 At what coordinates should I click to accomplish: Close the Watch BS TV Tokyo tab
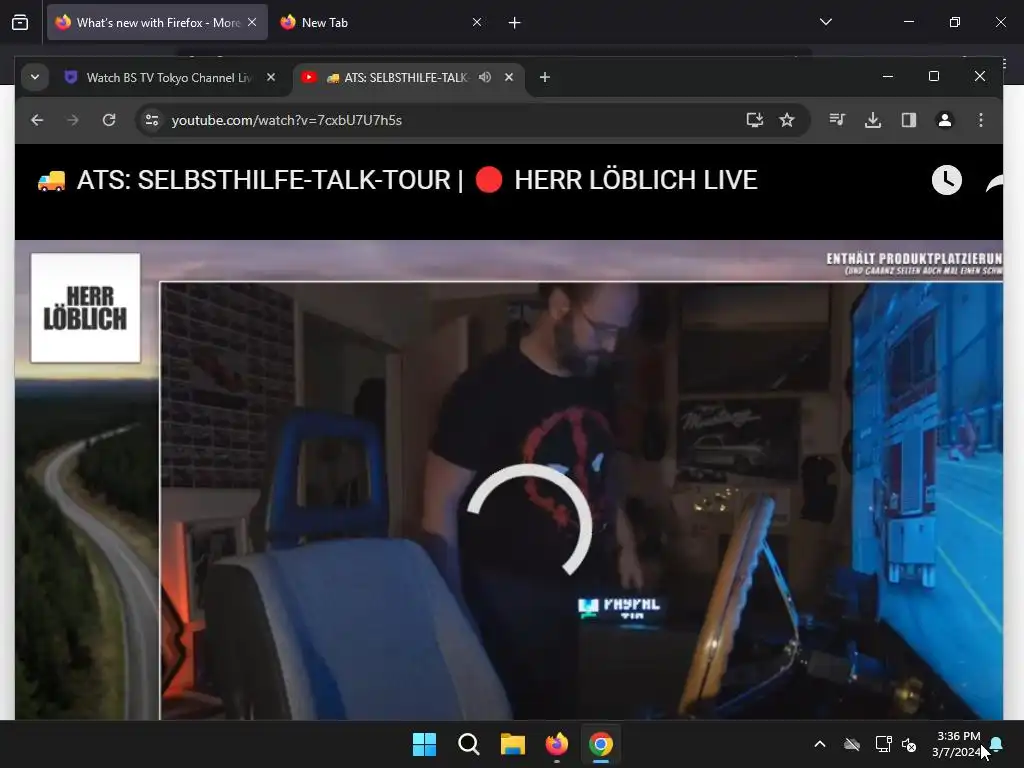271,77
